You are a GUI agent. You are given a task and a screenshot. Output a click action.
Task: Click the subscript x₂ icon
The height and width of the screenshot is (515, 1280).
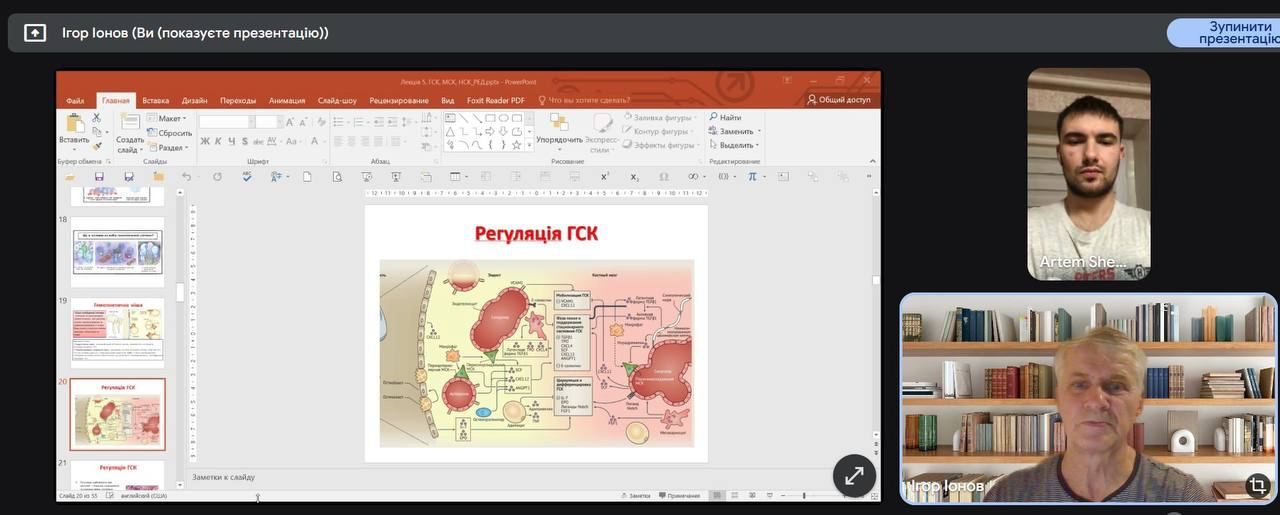(x=634, y=176)
